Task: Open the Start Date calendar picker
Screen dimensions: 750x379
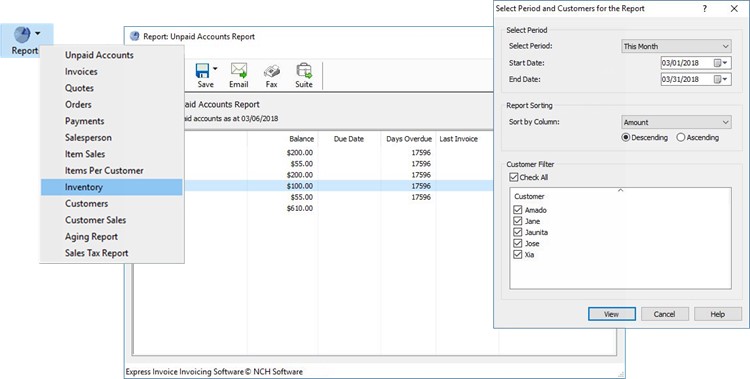Action: click(x=720, y=63)
